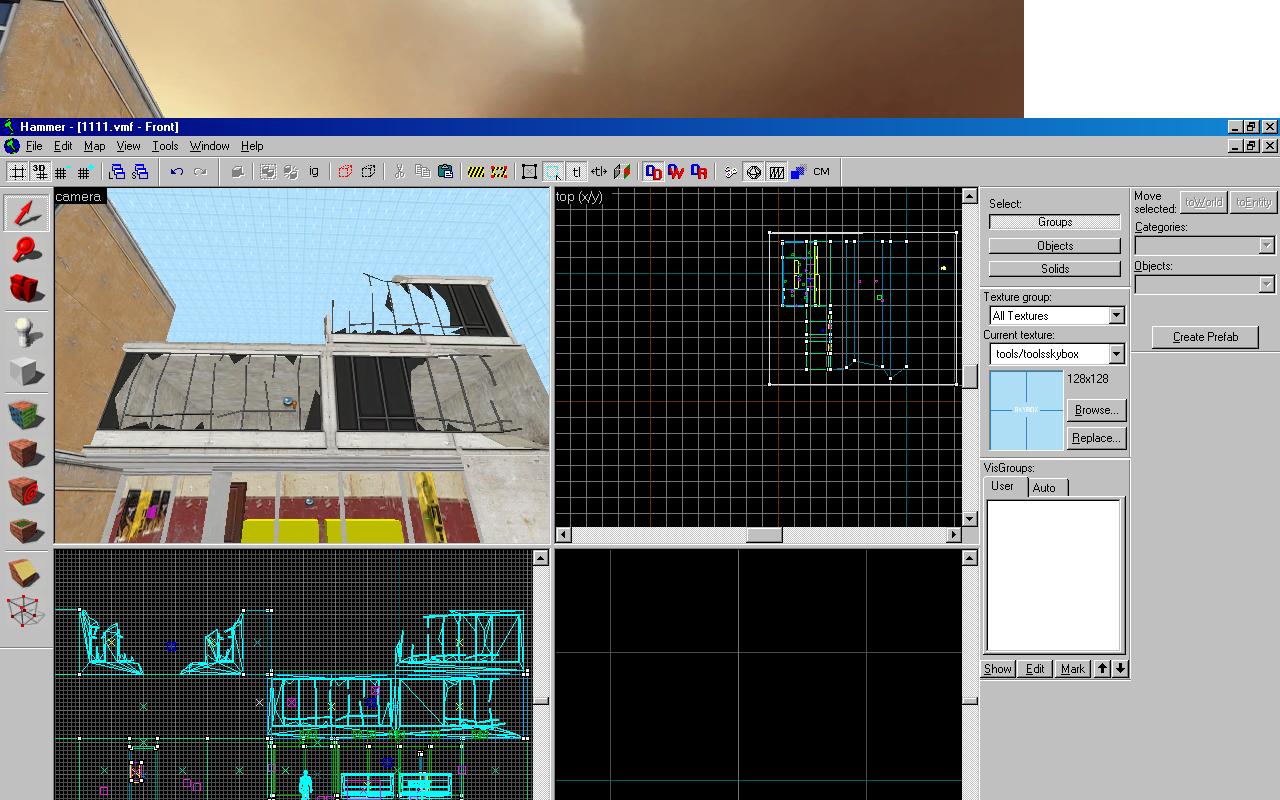Open the Objects prefab dropdown
The height and width of the screenshot is (800, 1280).
point(1267,285)
